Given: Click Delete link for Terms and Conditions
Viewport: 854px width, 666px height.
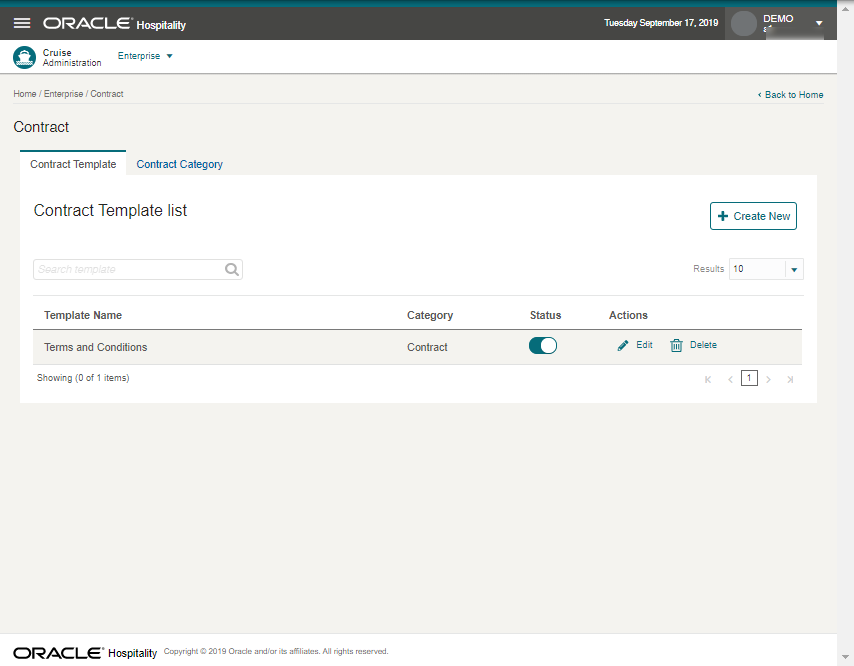Looking at the screenshot, I should click(703, 345).
